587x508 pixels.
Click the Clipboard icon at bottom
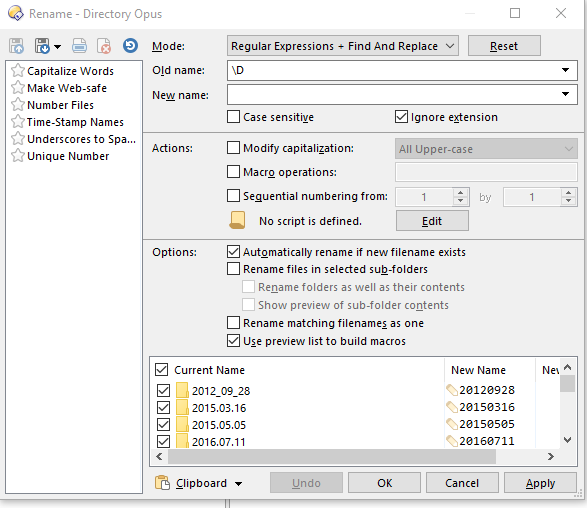(x=162, y=483)
